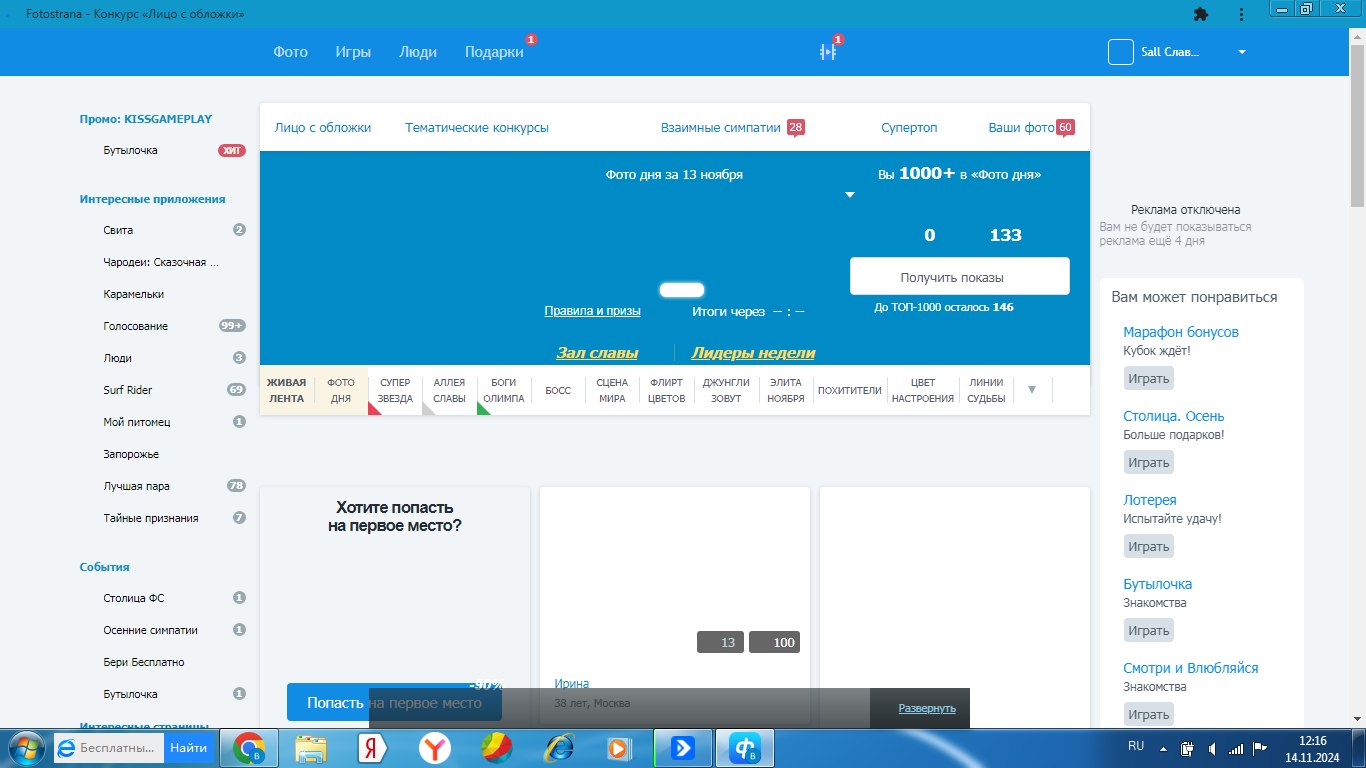This screenshot has width=1366, height=768.
Task: Click Играть under Столица. Осень
Action: 1148,463
